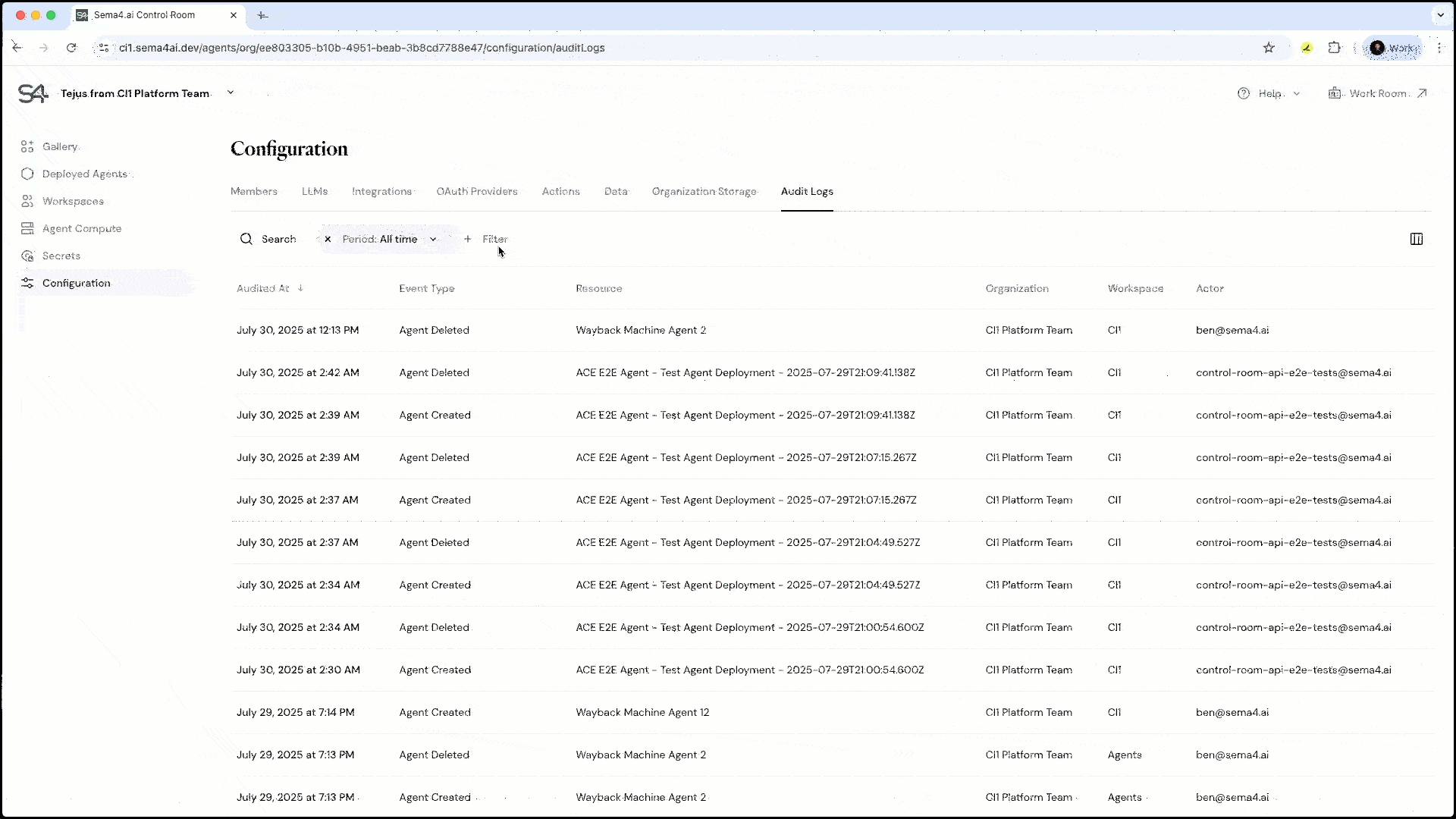1456x819 pixels.
Task: Navigate to Agent Compute
Action: [81, 228]
